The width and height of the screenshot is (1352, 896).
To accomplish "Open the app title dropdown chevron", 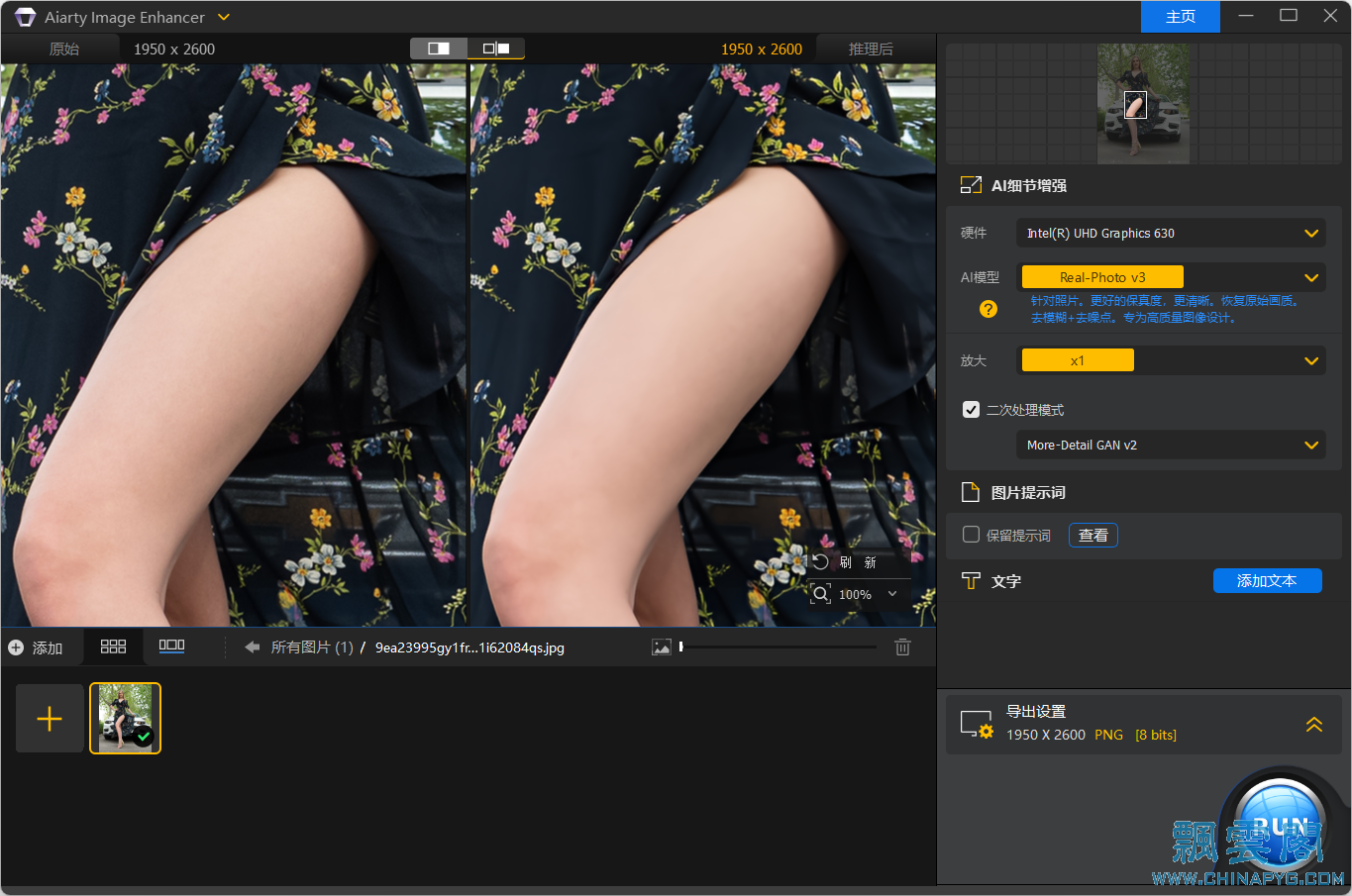I will point(224,17).
